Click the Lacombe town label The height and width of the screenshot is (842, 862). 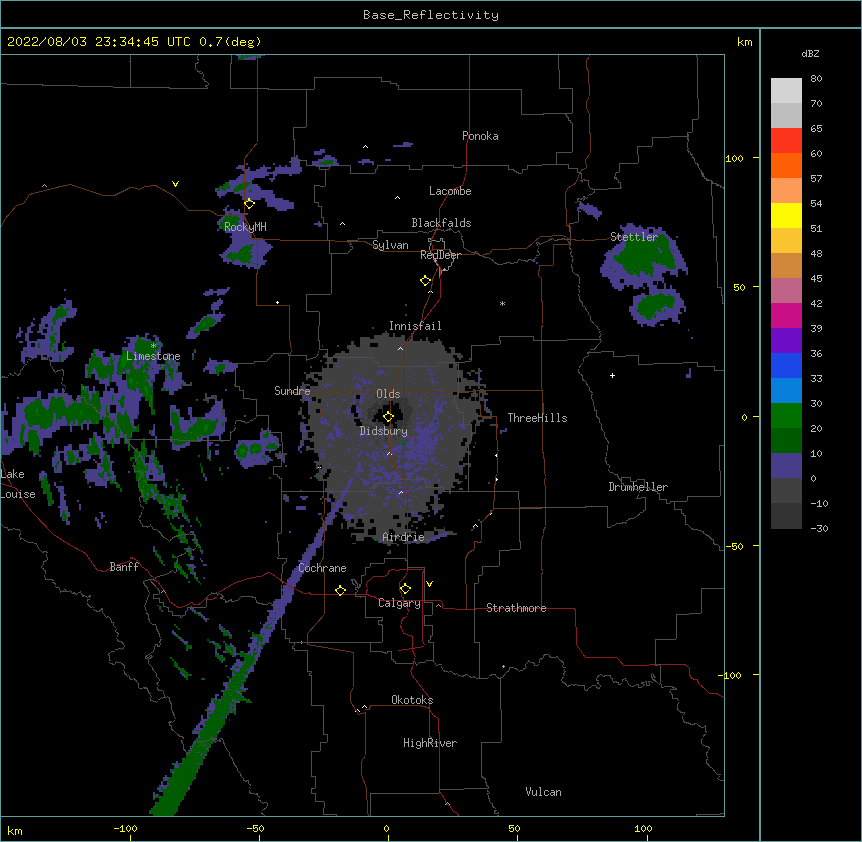(x=450, y=191)
